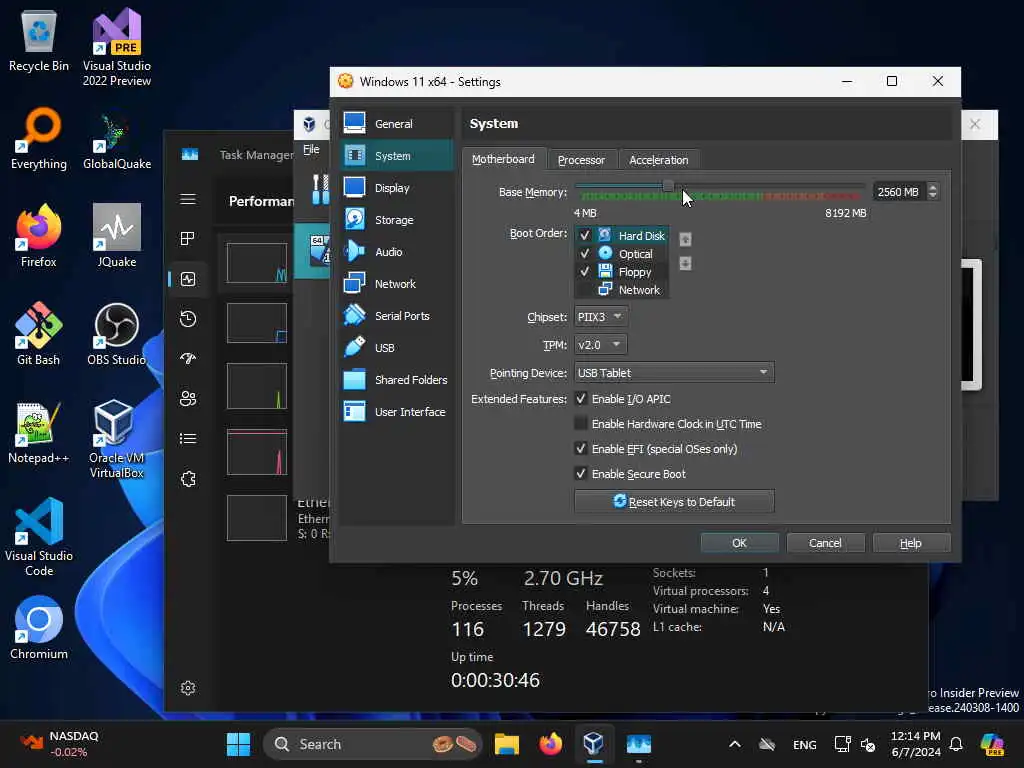This screenshot has height=768, width=1024.
Task: Select the System settings category
Action: 396,155
